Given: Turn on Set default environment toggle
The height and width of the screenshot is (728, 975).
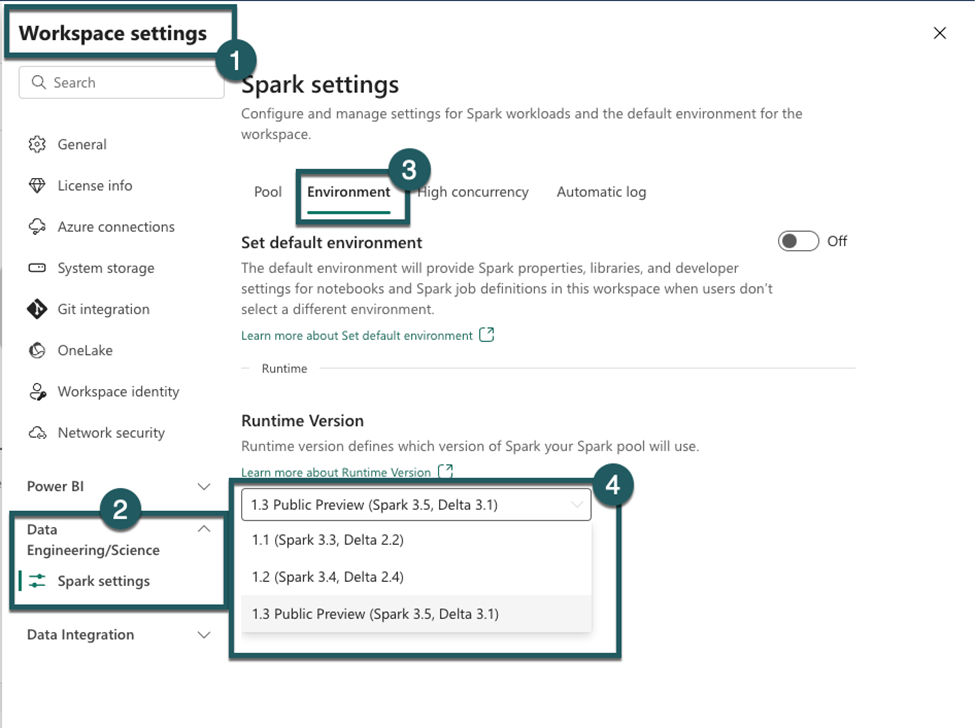Looking at the screenshot, I should click(x=798, y=241).
